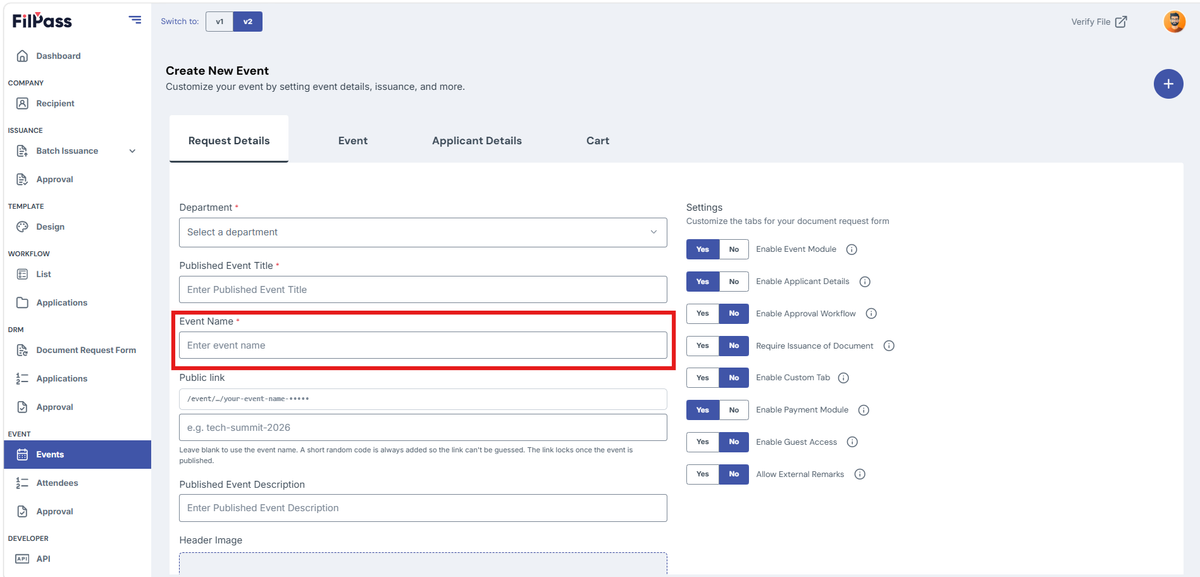Image resolution: width=1200 pixels, height=577 pixels.
Task: Set Enable Custom Tab to Yes
Action: point(703,378)
